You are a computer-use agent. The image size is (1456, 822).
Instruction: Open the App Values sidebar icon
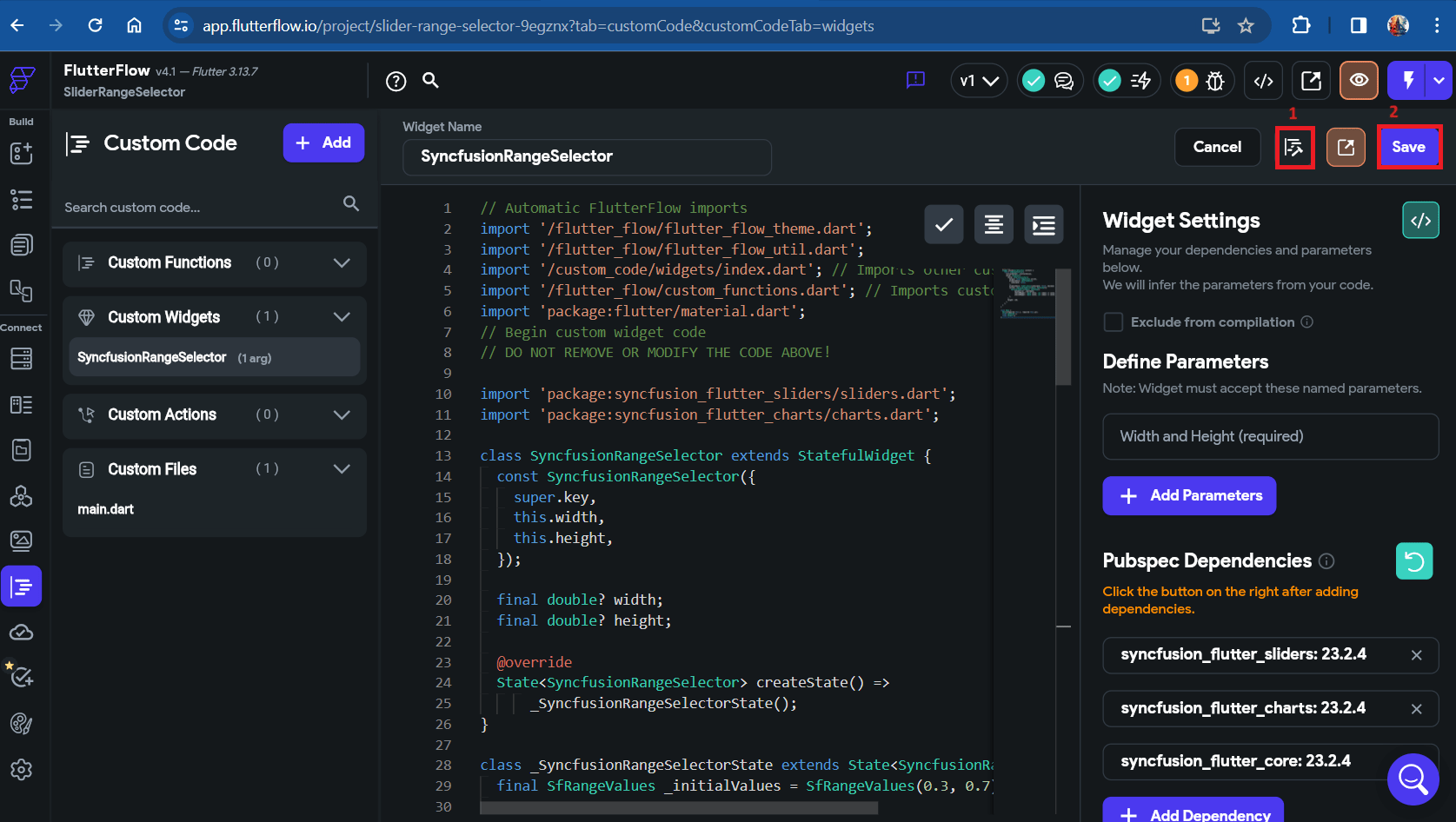(21, 450)
